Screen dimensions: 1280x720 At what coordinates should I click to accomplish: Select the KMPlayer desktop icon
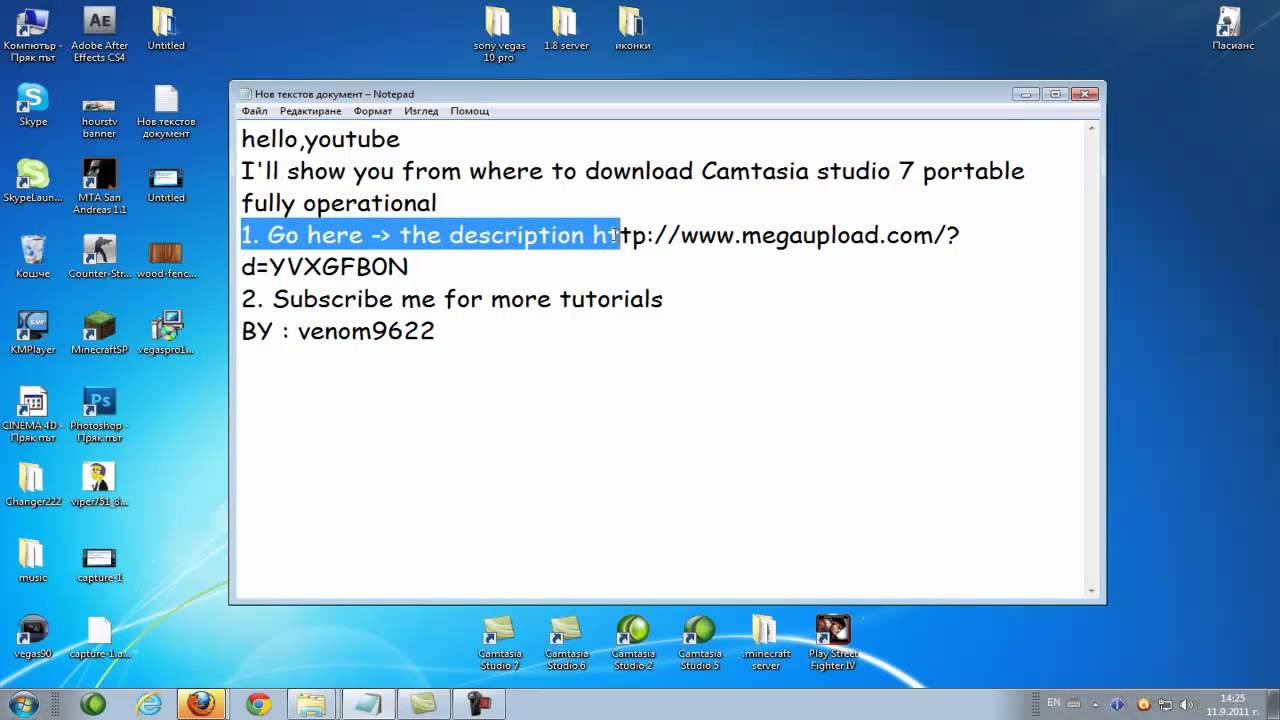coord(33,333)
